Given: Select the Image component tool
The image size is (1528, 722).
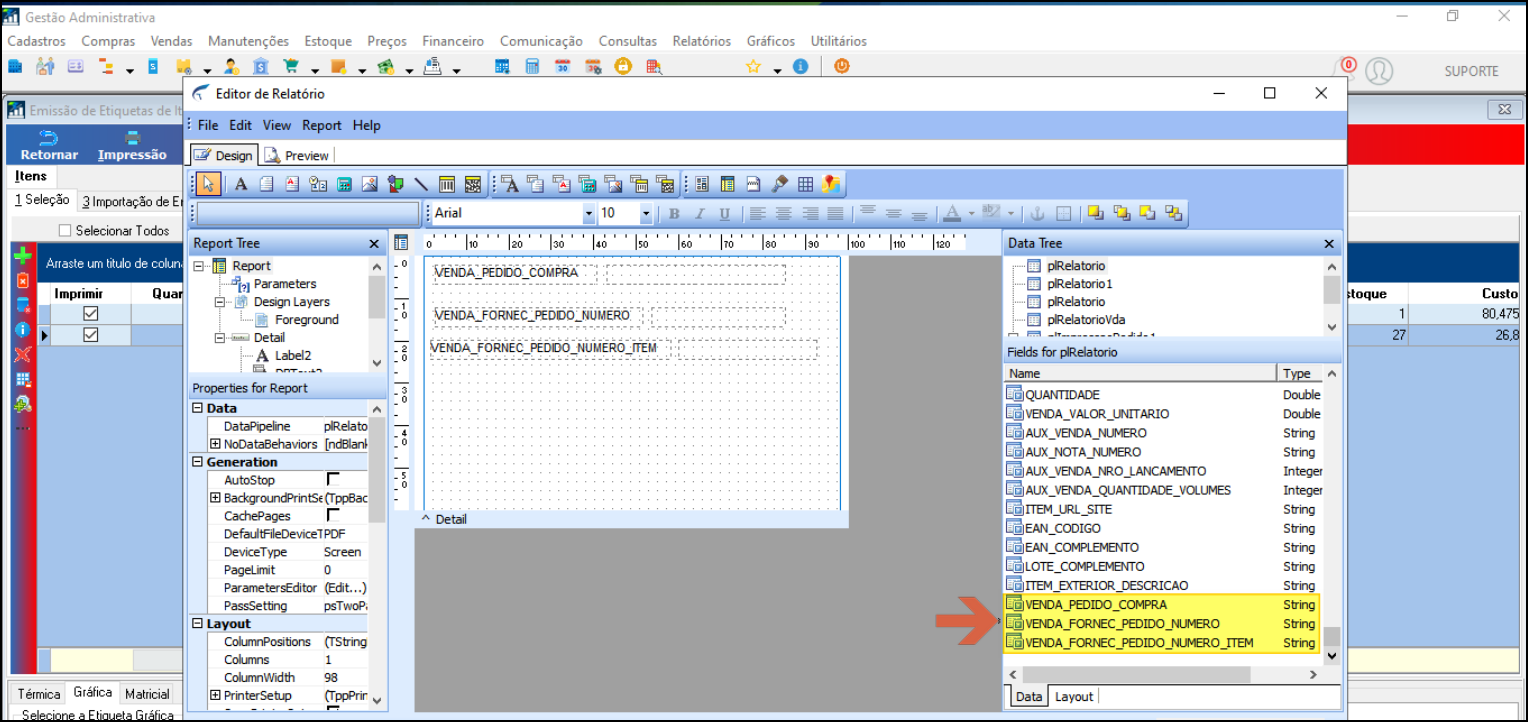Looking at the screenshot, I should (369, 184).
